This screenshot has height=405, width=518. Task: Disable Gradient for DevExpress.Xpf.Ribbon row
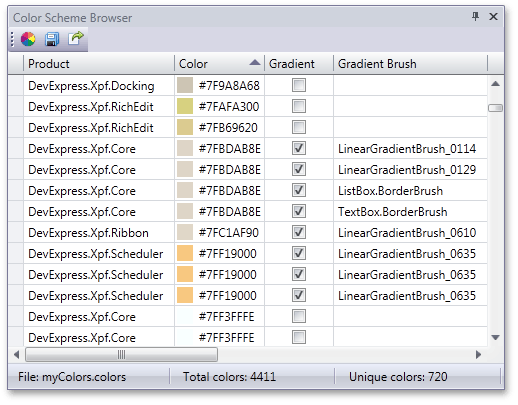click(x=299, y=232)
